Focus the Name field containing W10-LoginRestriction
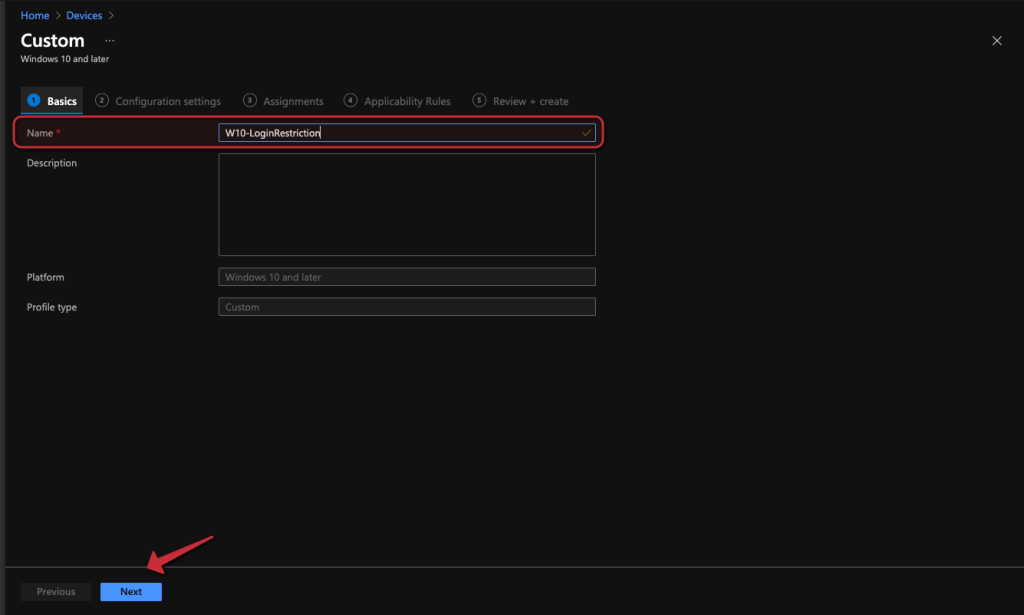Viewport: 1024px width, 615px height. (x=400, y=133)
